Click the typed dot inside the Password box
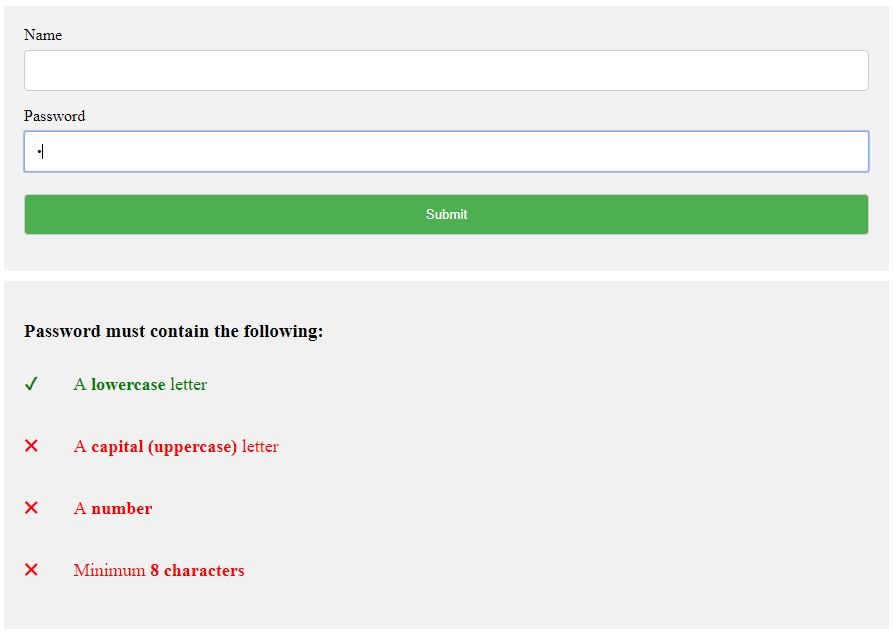Viewport: 893px width, 634px height. (38, 151)
